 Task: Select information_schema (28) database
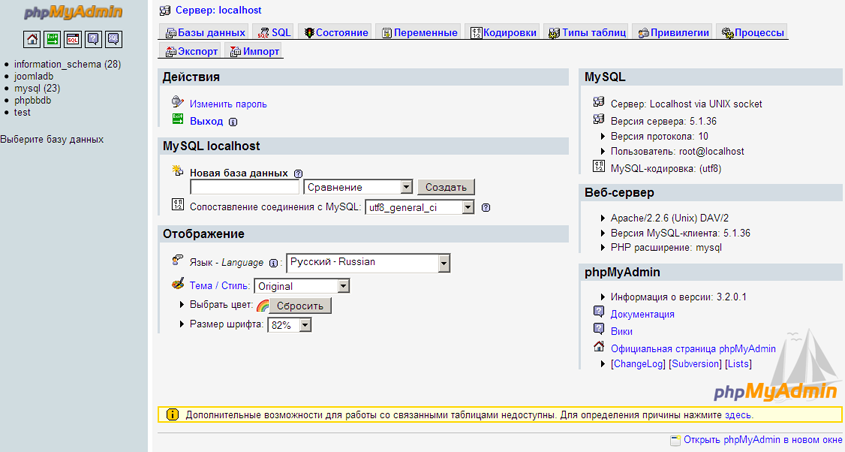(67, 64)
